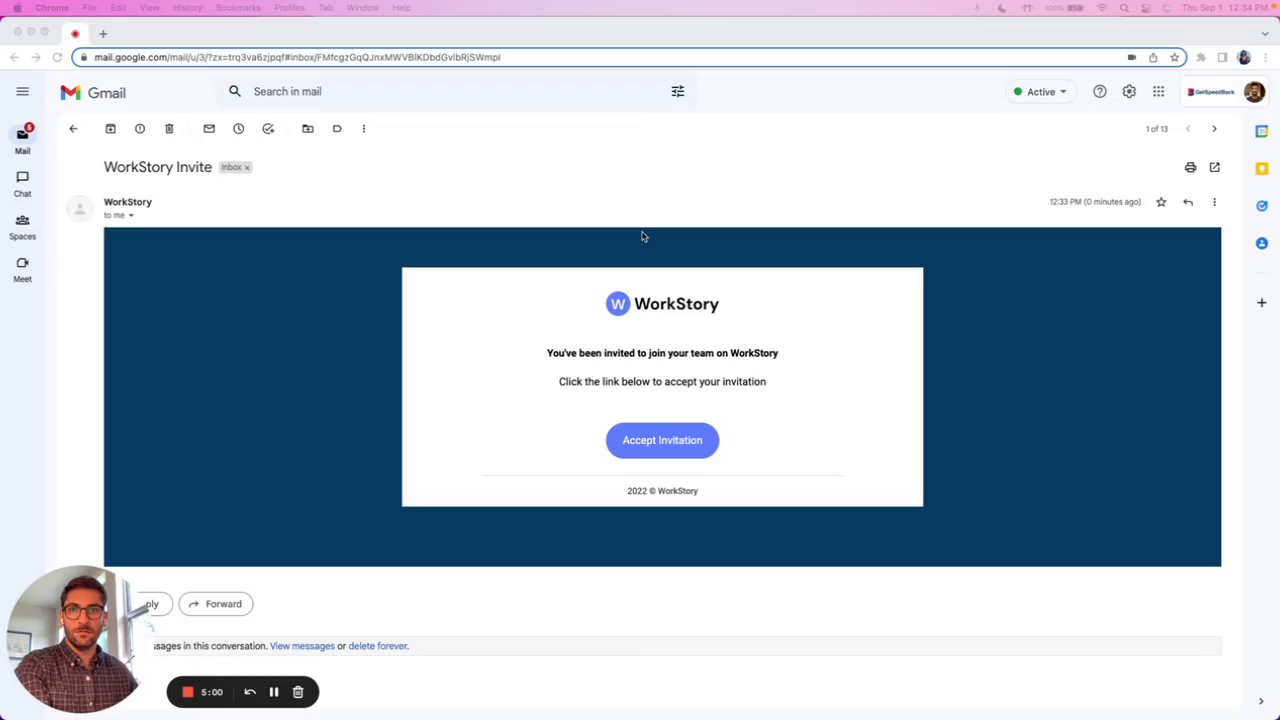Pause the screen recording
1280x720 pixels.
pos(274,692)
